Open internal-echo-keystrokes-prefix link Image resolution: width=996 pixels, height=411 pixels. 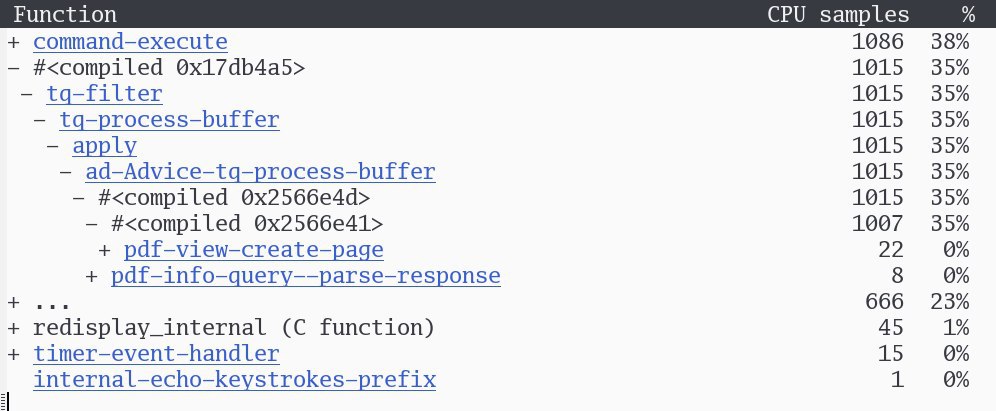point(234,380)
